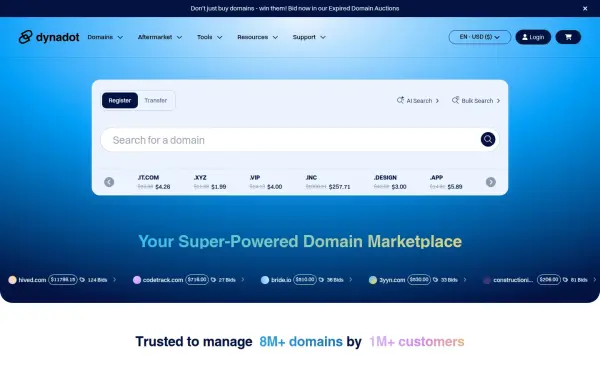Expand the Aftermarket menu

tap(160, 37)
